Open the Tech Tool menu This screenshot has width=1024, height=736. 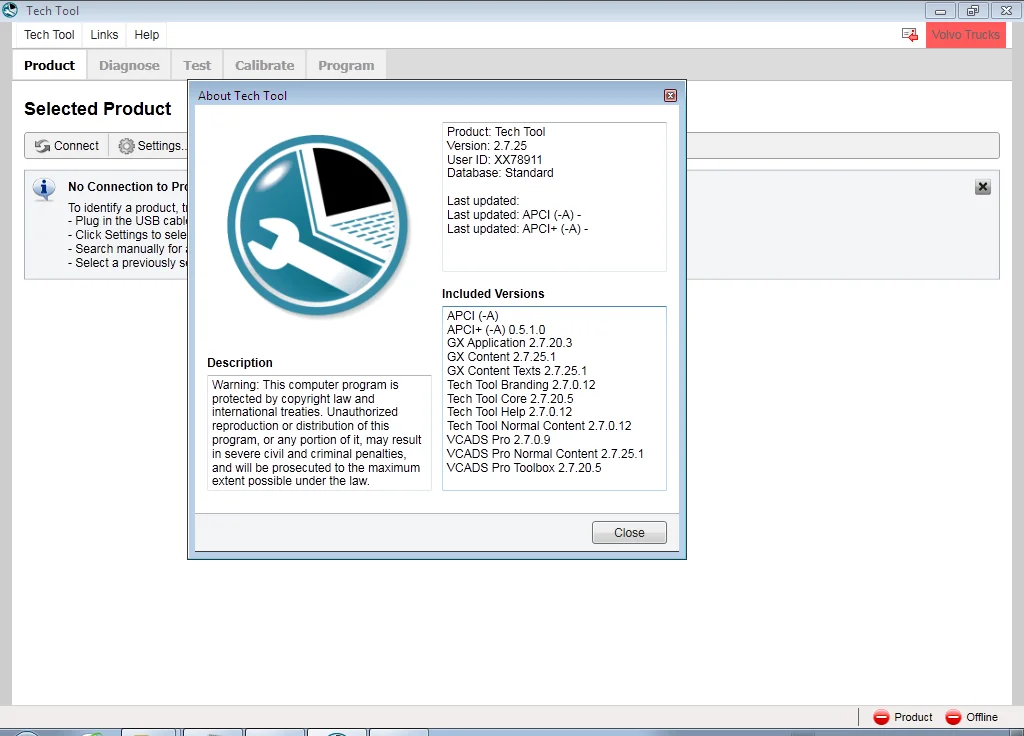(49, 35)
